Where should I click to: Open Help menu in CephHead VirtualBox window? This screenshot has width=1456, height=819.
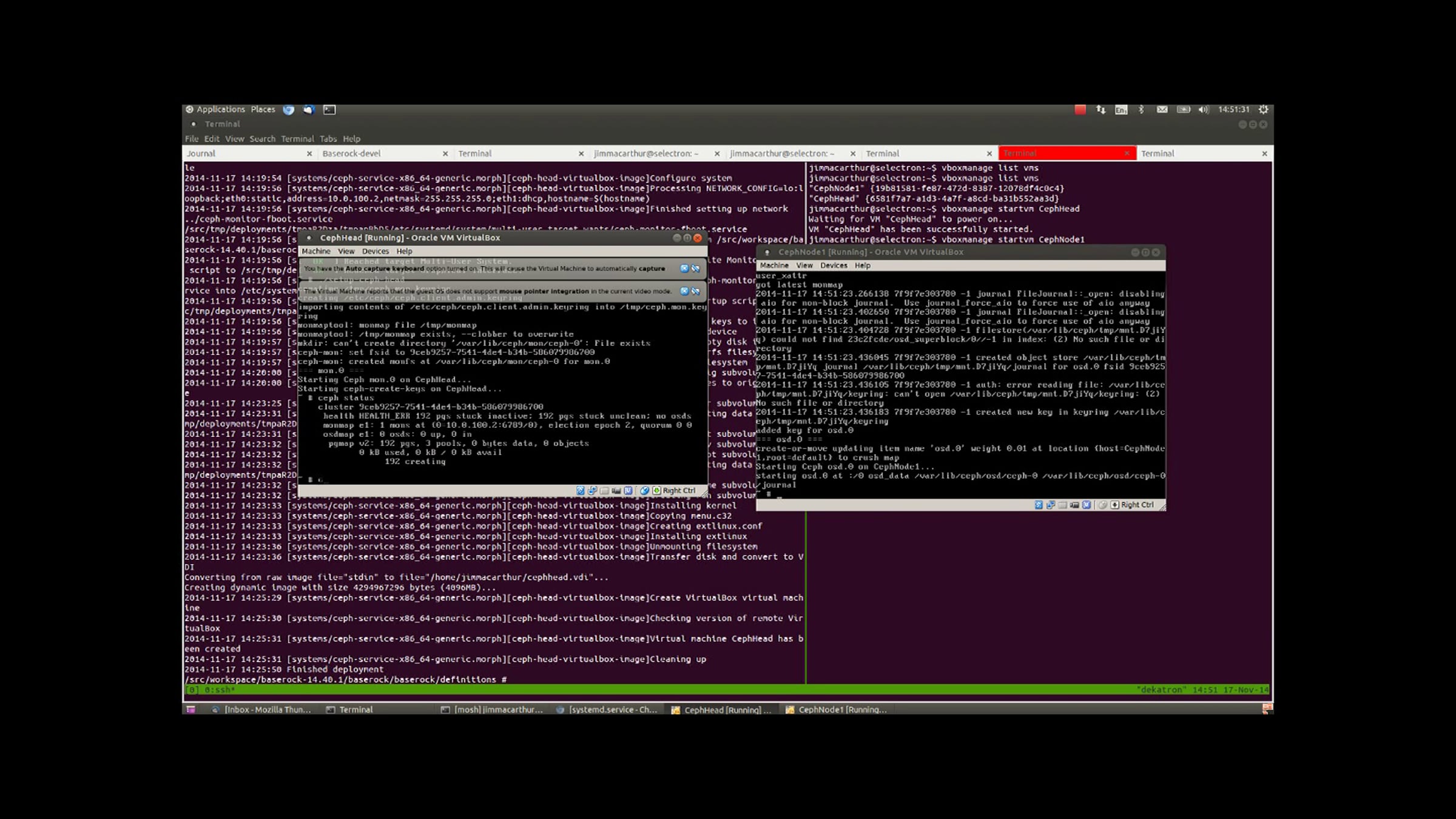[404, 251]
